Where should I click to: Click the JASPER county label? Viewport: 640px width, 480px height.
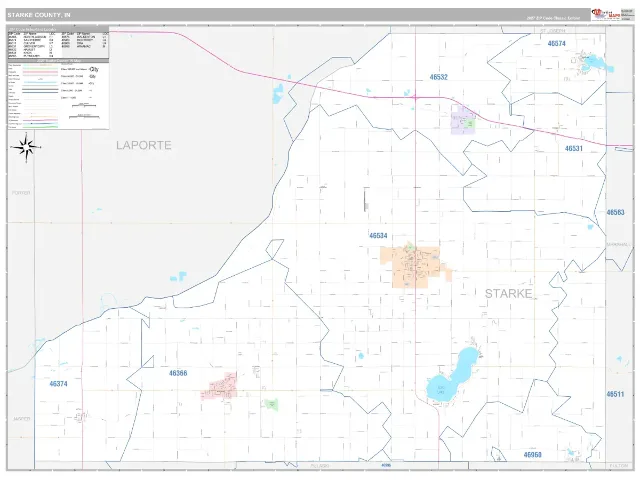click(x=21, y=419)
